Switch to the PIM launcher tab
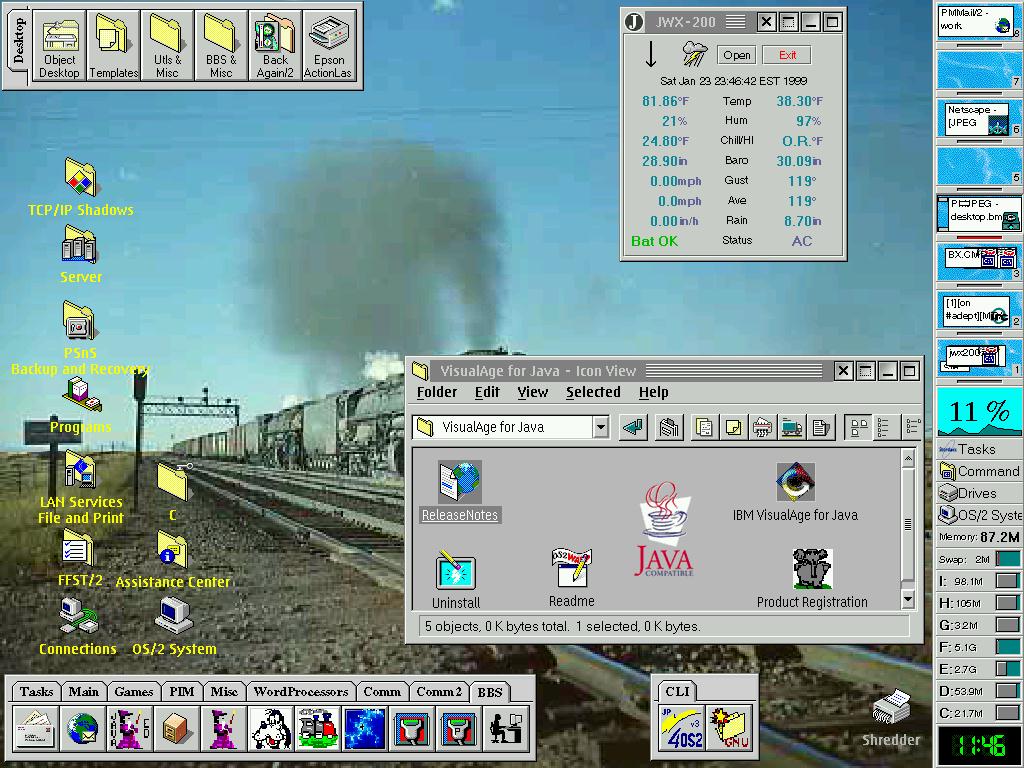This screenshot has width=1024, height=768. pyautogui.click(x=182, y=692)
